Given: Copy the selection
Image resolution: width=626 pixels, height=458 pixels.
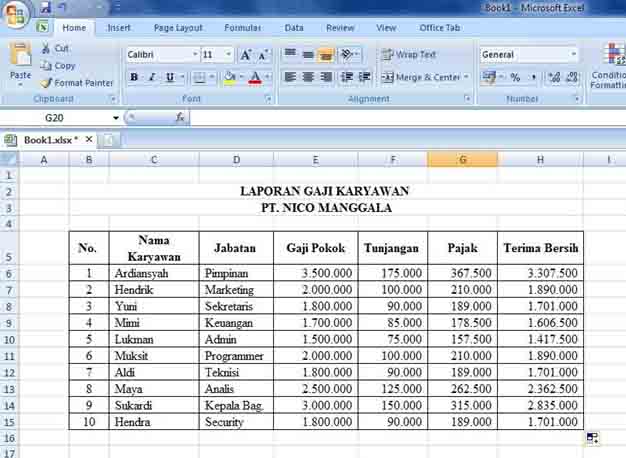Looking at the screenshot, I should pos(58,65).
